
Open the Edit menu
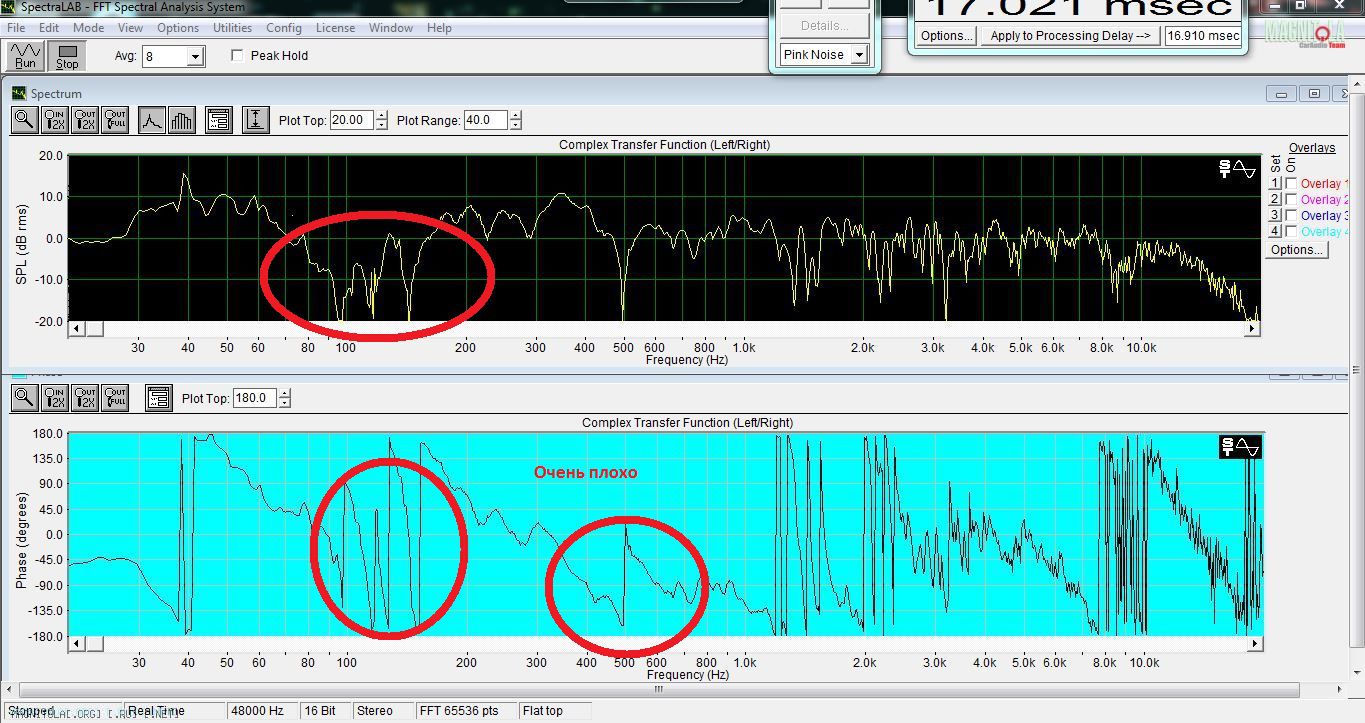click(48, 28)
